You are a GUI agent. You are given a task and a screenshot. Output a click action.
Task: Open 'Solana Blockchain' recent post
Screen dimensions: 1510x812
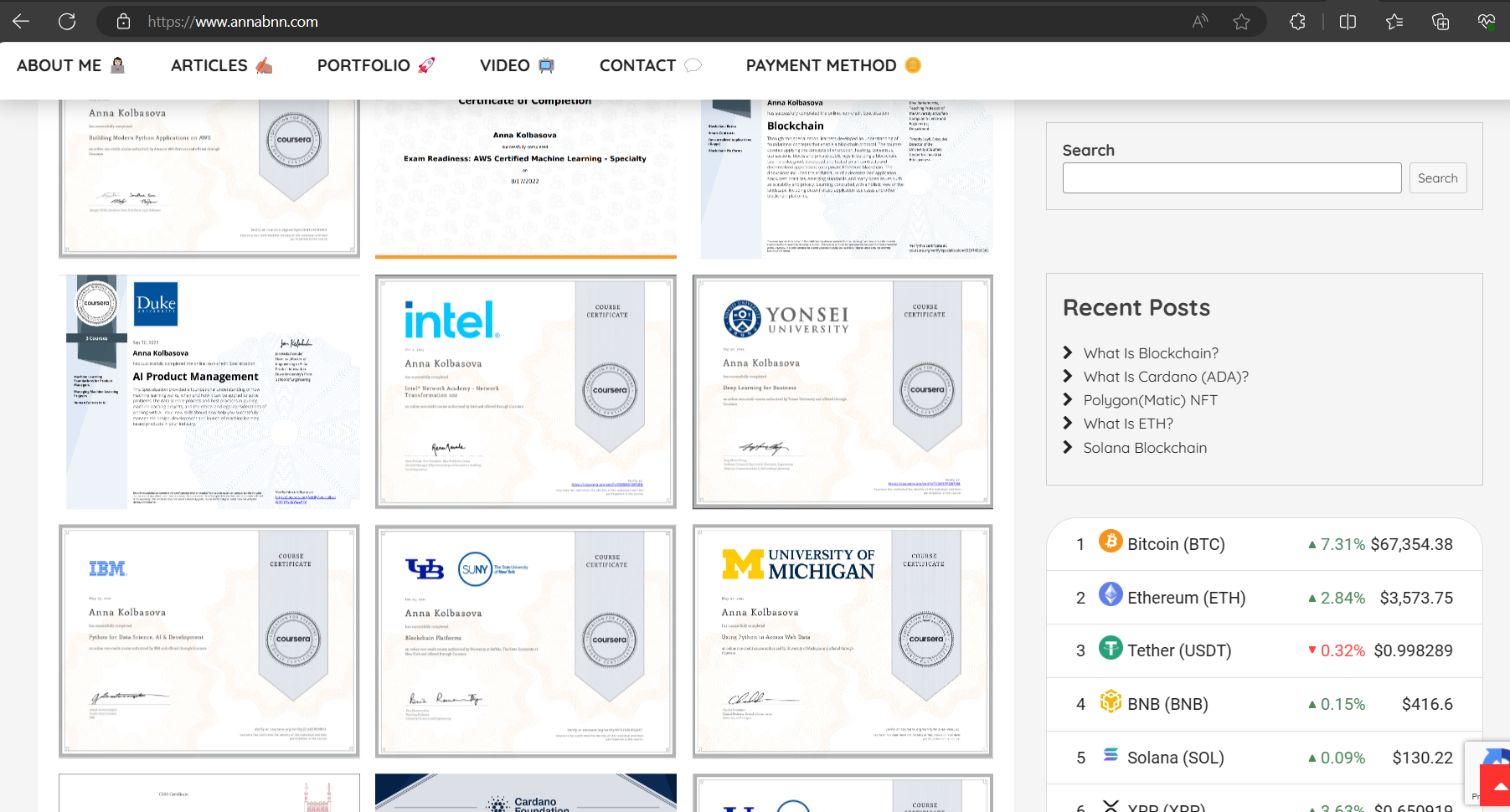1145,448
